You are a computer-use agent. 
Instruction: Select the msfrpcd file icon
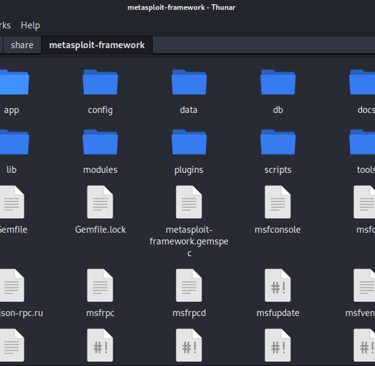[189, 285]
